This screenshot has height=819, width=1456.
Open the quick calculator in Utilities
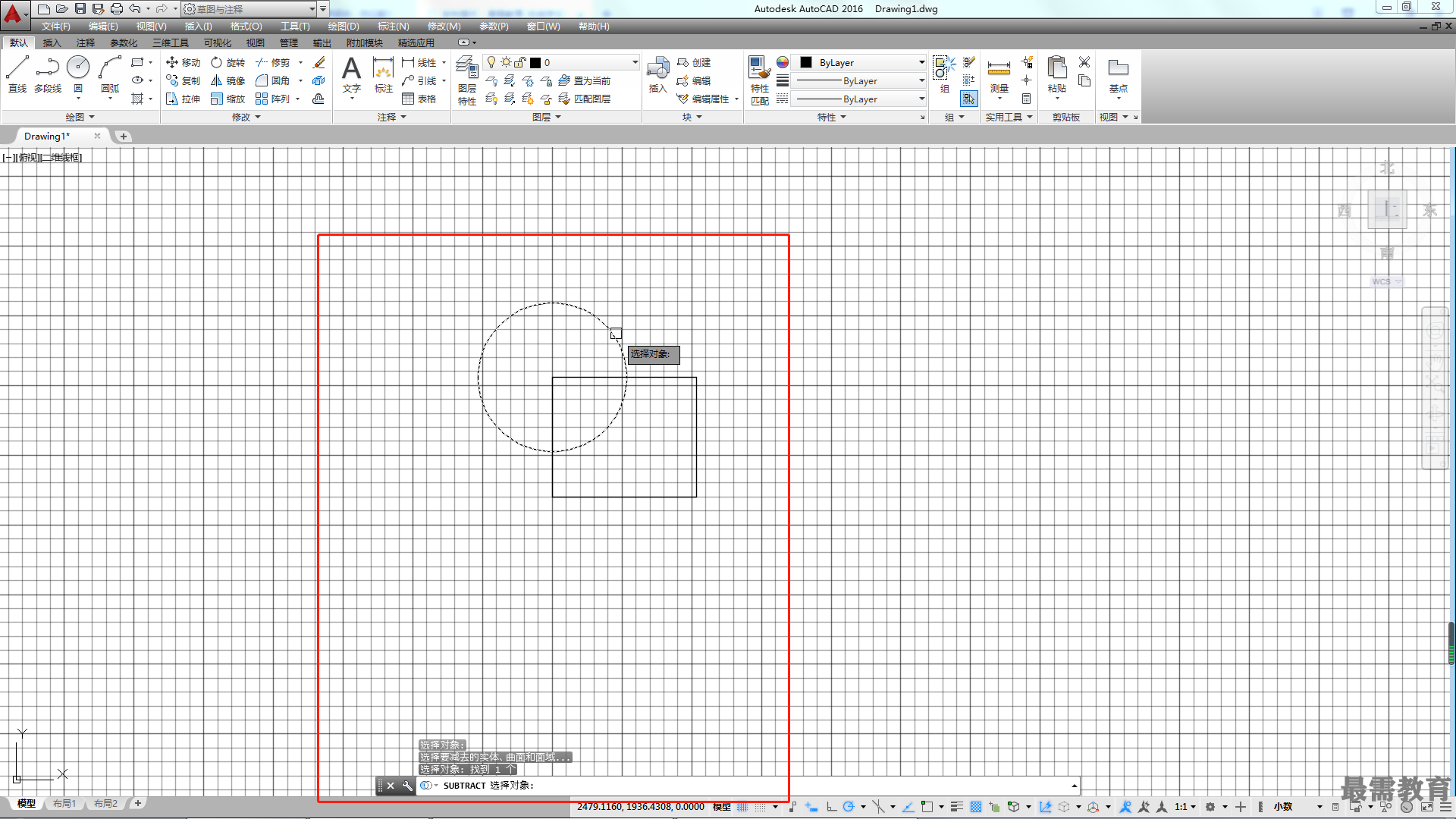[x=1026, y=99]
